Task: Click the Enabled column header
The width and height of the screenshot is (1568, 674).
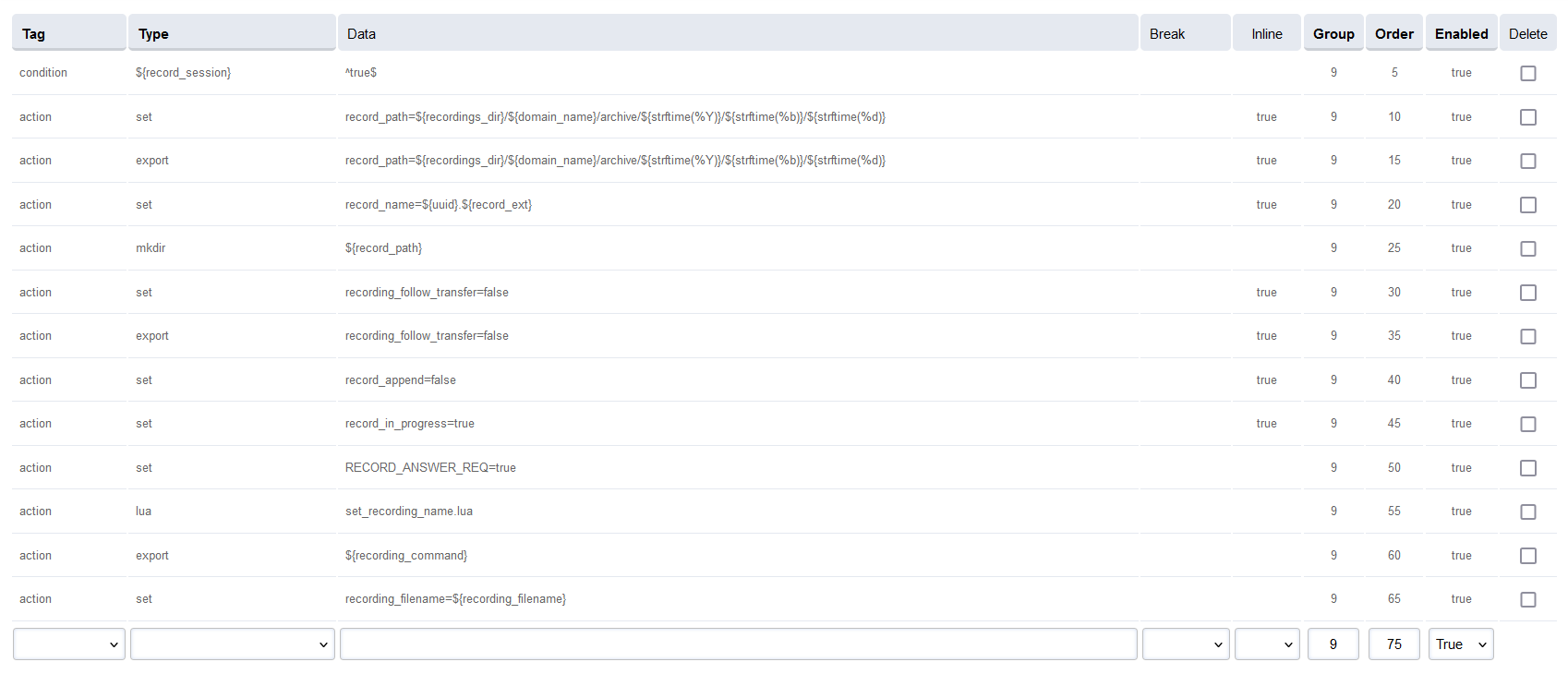Action: point(1461,34)
